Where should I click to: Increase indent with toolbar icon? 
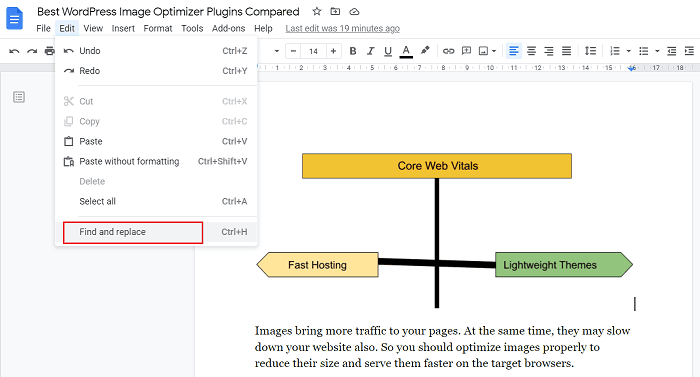689,51
